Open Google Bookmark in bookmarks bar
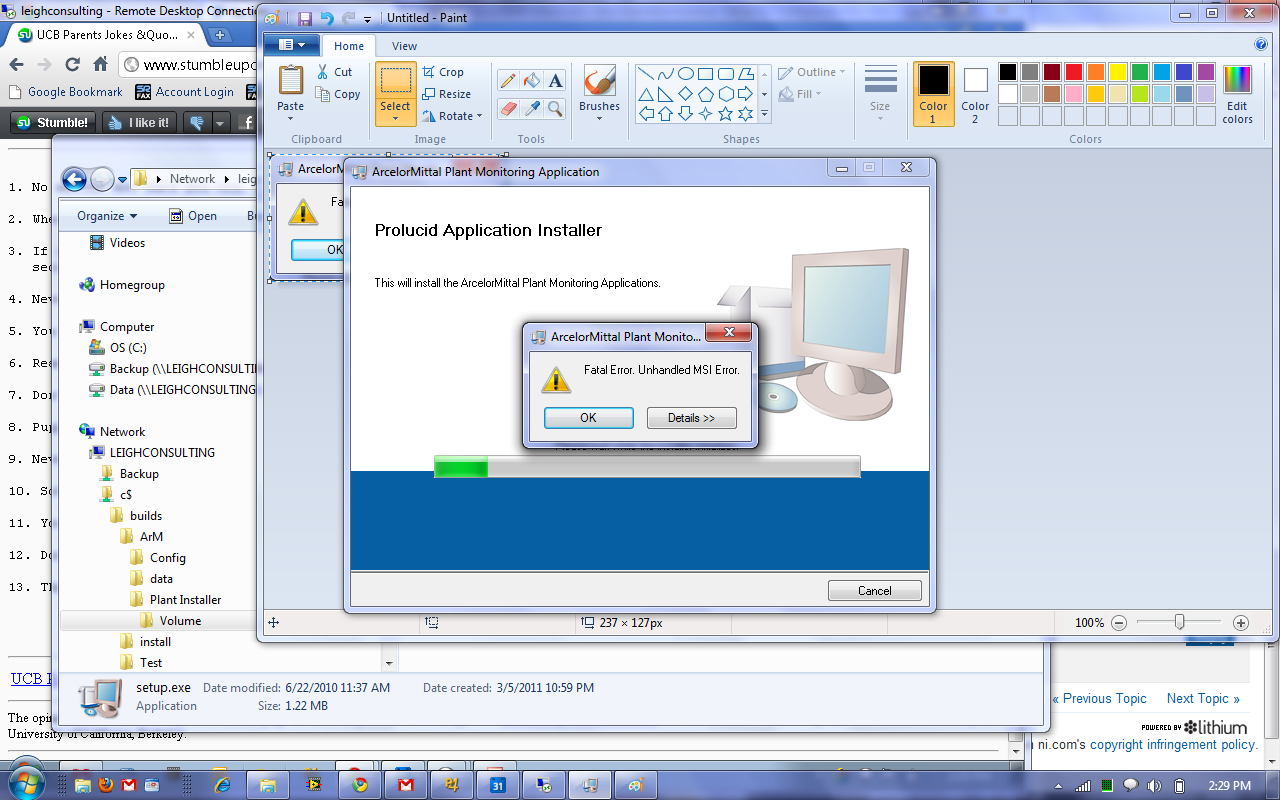The image size is (1280, 800). click(65, 92)
